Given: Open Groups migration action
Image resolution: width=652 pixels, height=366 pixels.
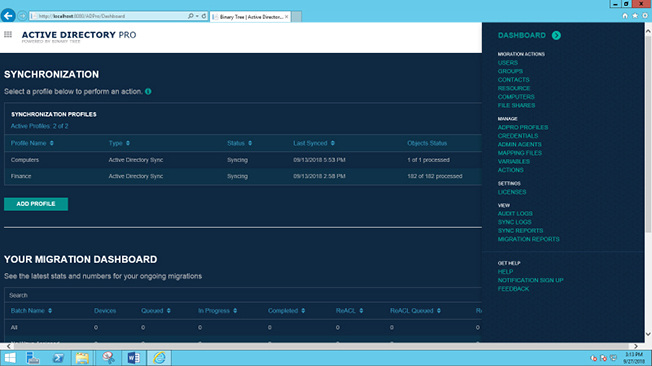Looking at the screenshot, I should [x=510, y=71].
